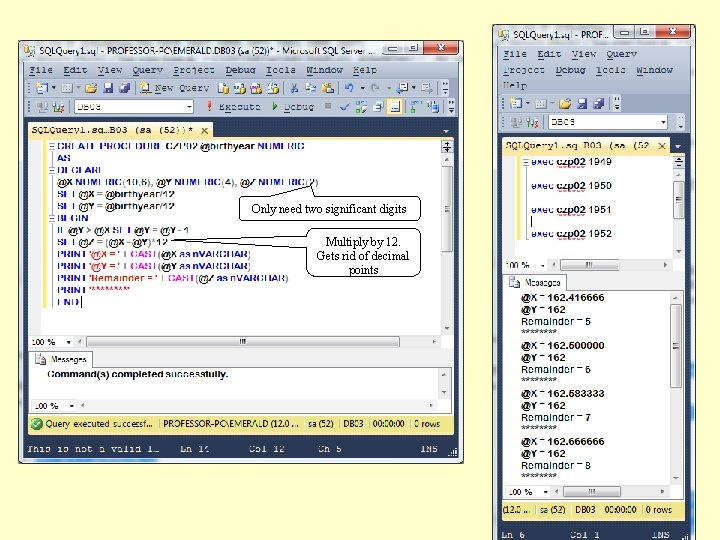Open a file using main window's folder icon
Screen dimensions: 720x540
pyautogui.click(x=91, y=88)
